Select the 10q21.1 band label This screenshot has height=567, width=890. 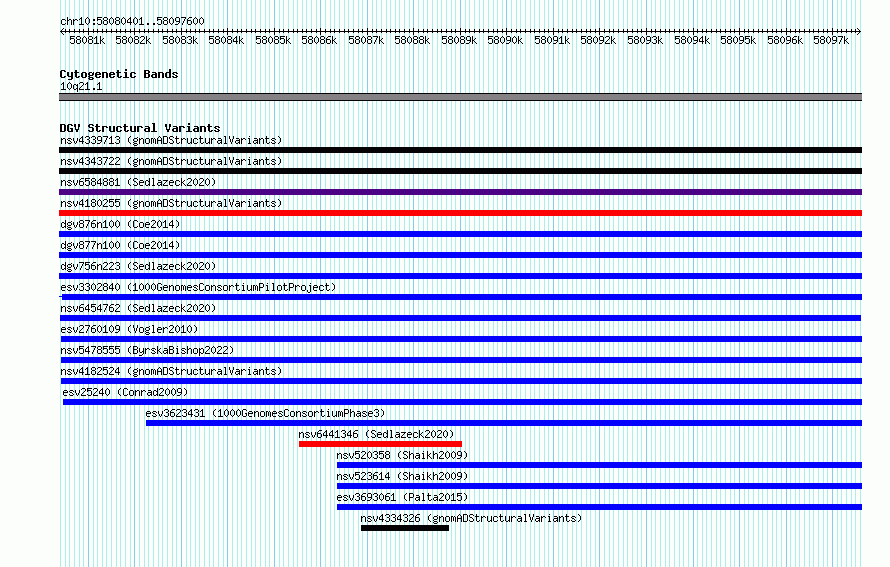tap(81, 86)
